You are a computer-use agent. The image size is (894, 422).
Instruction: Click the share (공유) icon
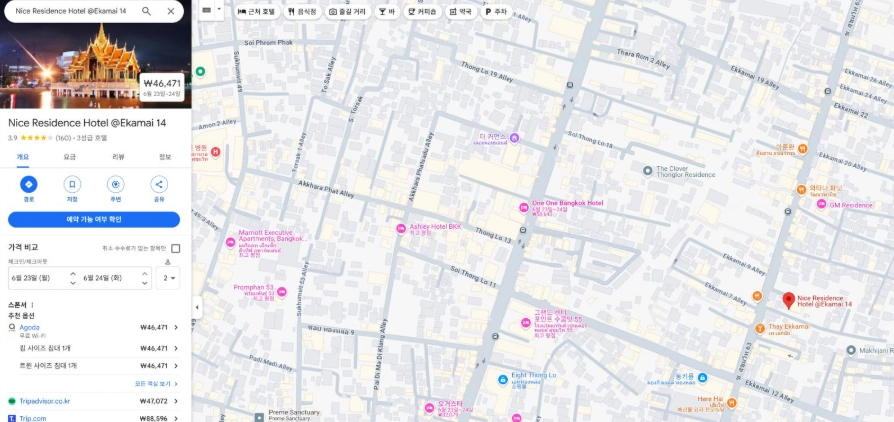(x=159, y=184)
